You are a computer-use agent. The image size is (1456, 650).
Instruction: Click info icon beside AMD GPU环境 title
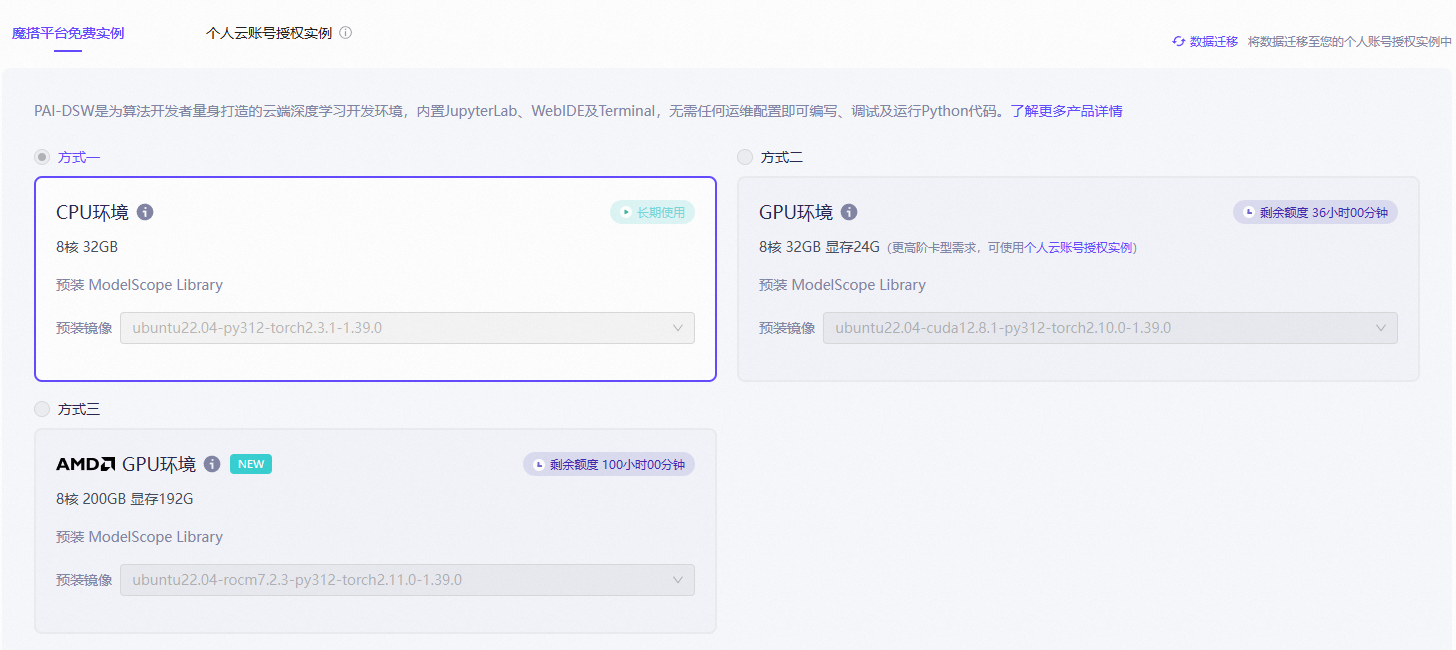212,464
